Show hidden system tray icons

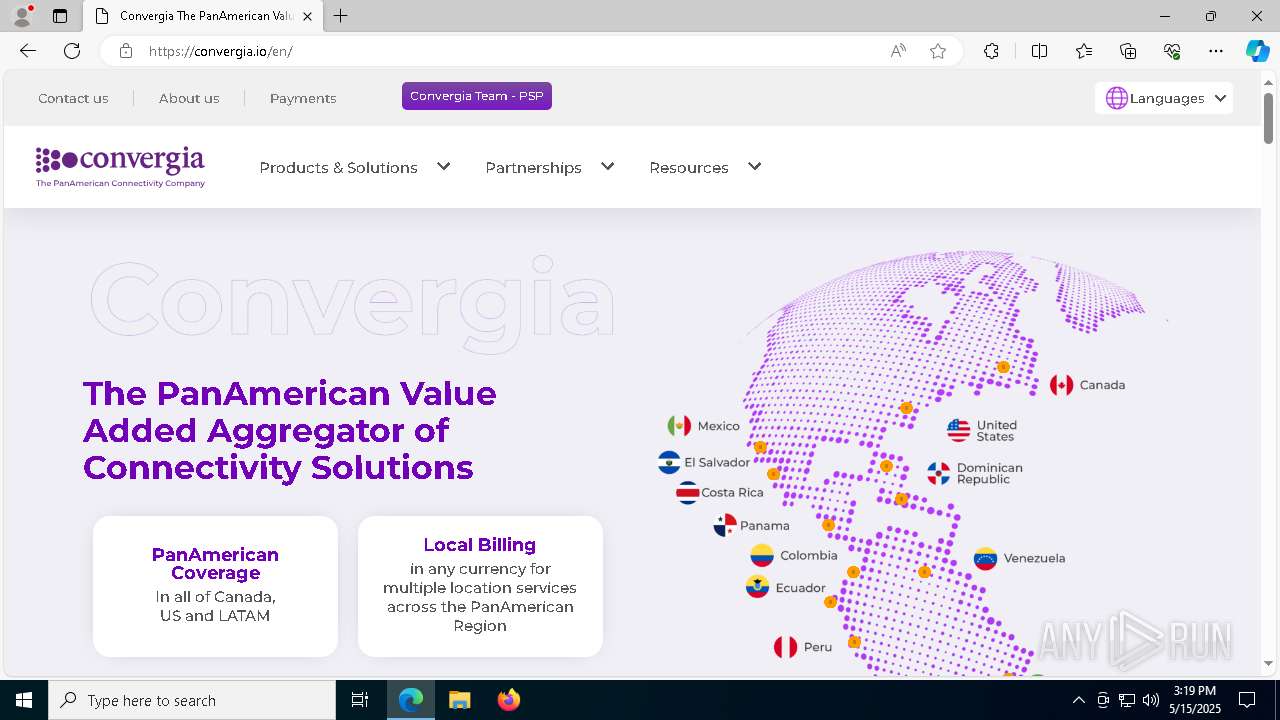(1078, 700)
